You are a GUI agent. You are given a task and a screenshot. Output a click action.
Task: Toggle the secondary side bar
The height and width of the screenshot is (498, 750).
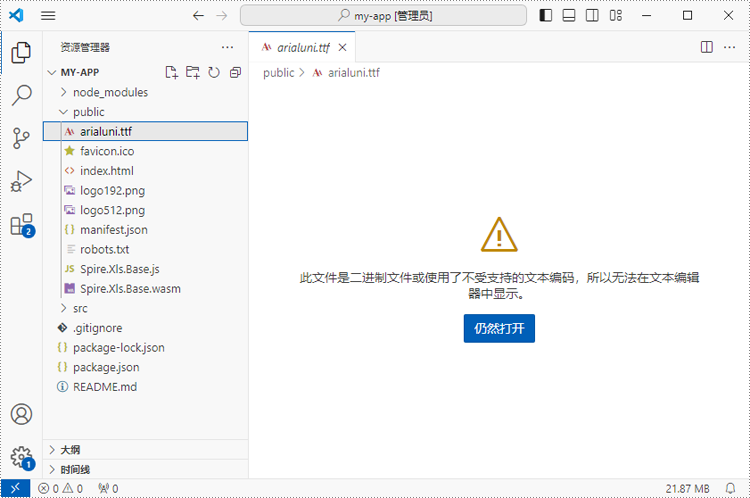[592, 15]
